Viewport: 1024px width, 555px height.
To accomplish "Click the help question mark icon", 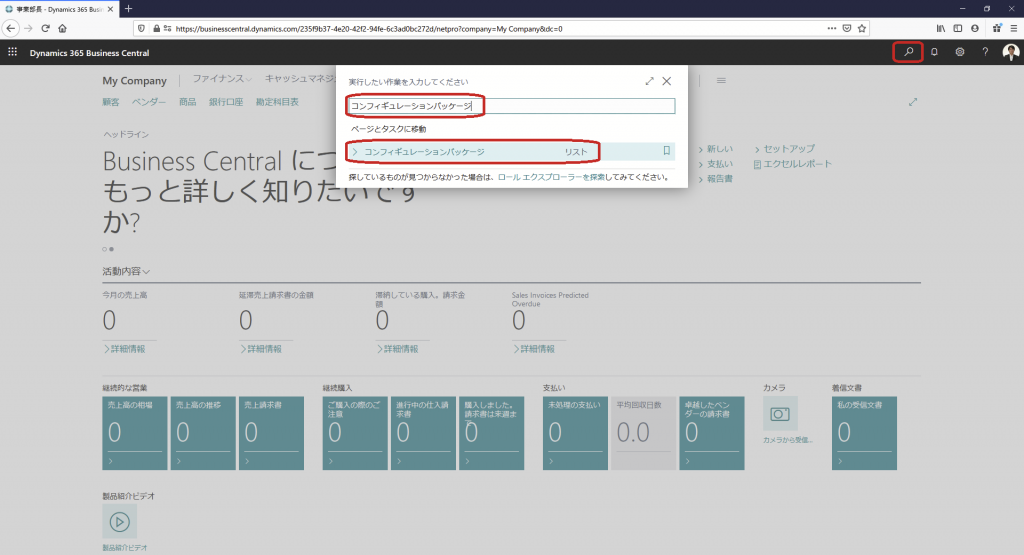I will (985, 52).
